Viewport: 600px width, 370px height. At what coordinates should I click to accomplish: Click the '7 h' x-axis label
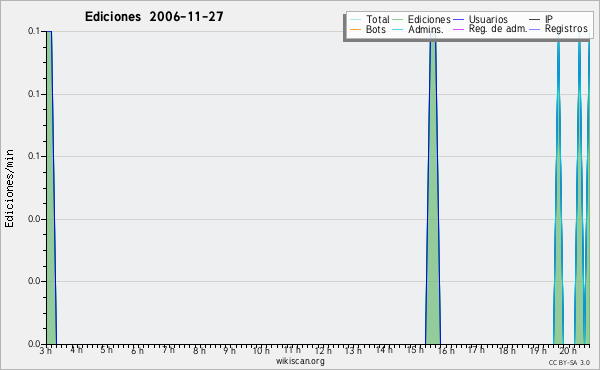point(168,350)
